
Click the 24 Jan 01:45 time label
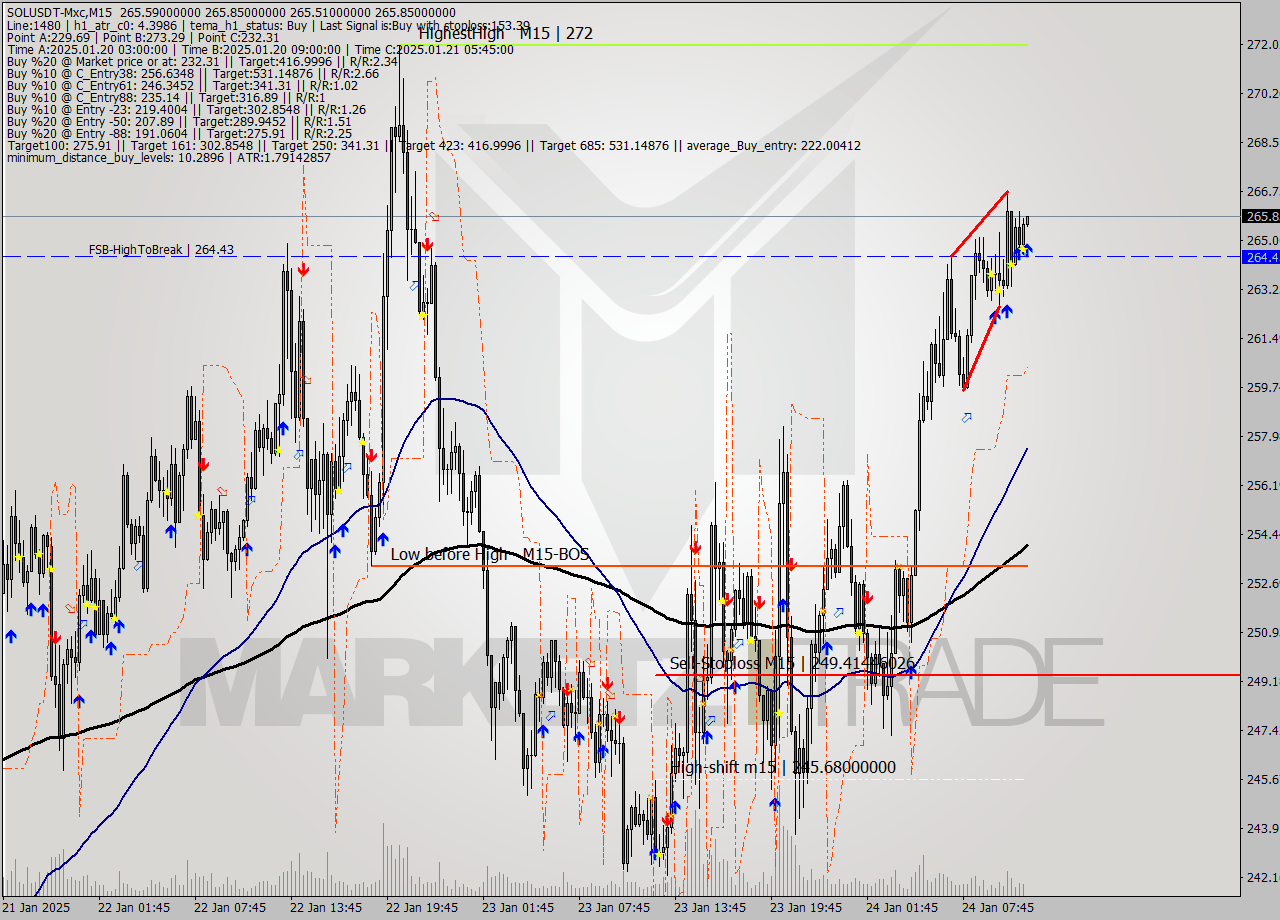click(902, 907)
